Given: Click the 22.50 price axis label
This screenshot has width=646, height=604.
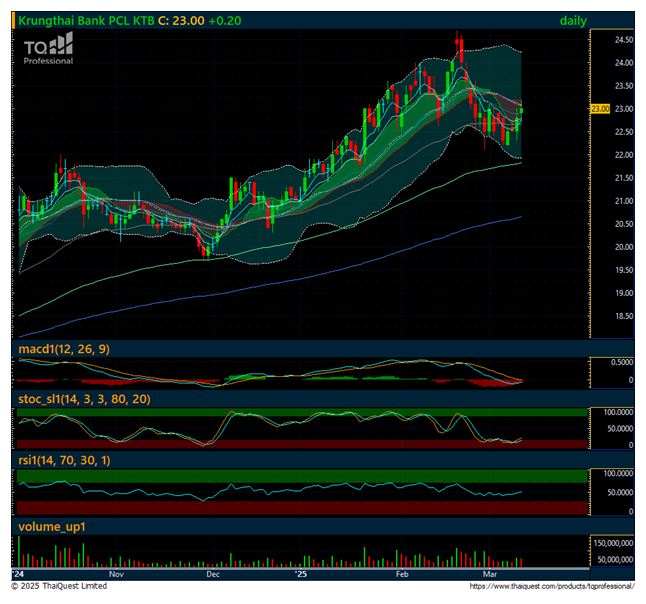Looking at the screenshot, I should pos(624,132).
